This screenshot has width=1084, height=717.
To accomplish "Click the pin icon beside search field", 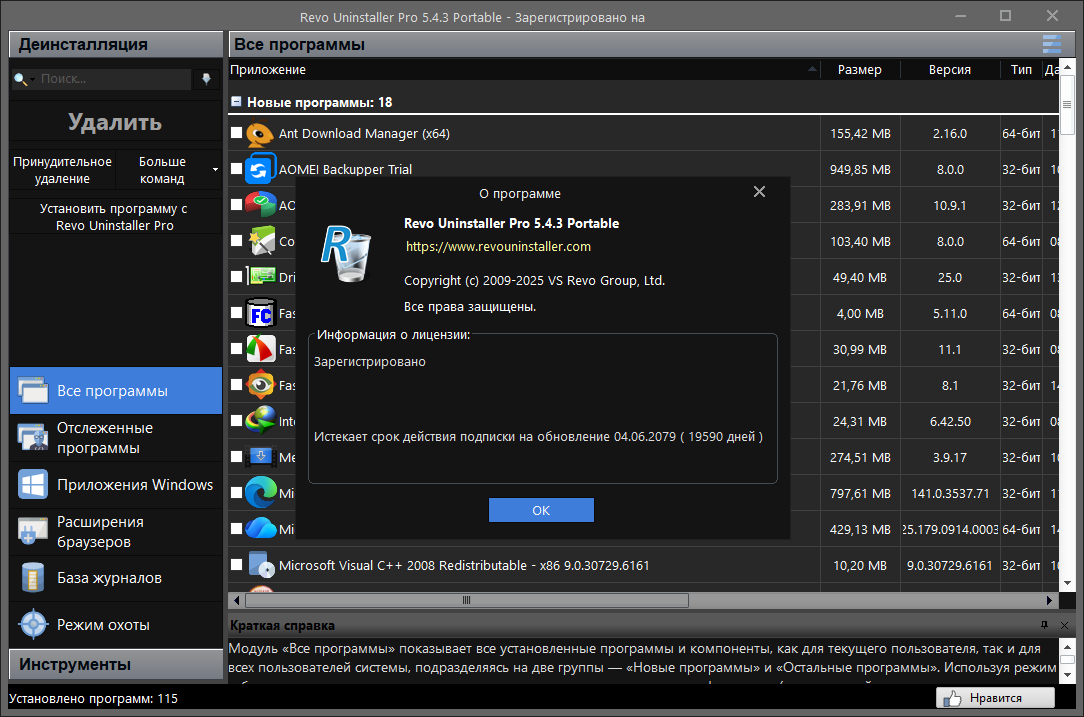I will pyautogui.click(x=207, y=79).
